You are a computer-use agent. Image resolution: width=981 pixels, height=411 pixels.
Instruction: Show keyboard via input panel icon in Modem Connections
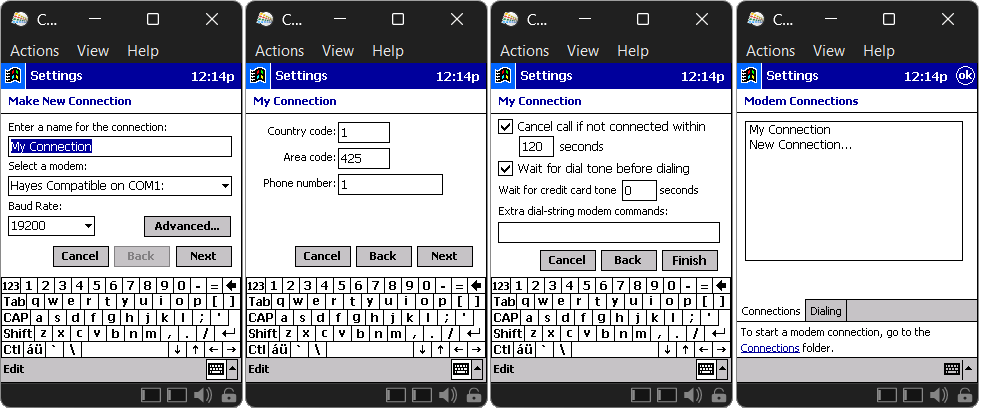(x=952, y=368)
